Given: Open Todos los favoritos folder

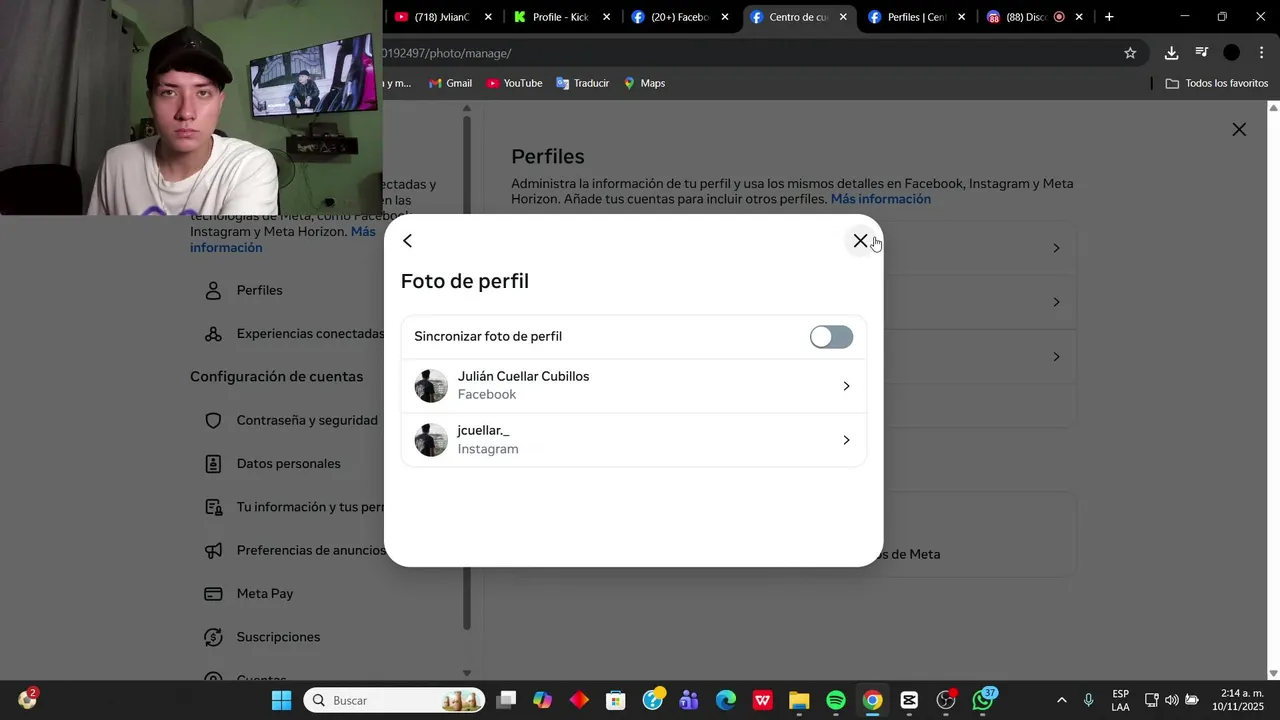Looking at the screenshot, I should 1217,83.
